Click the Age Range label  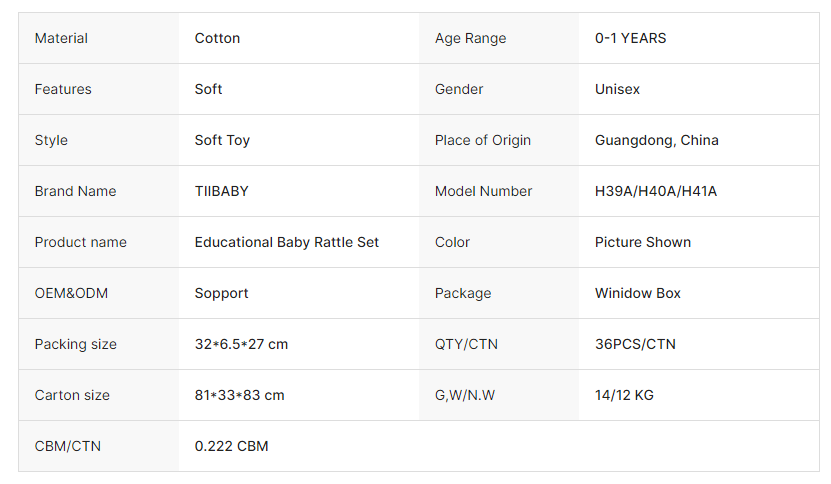pos(470,38)
